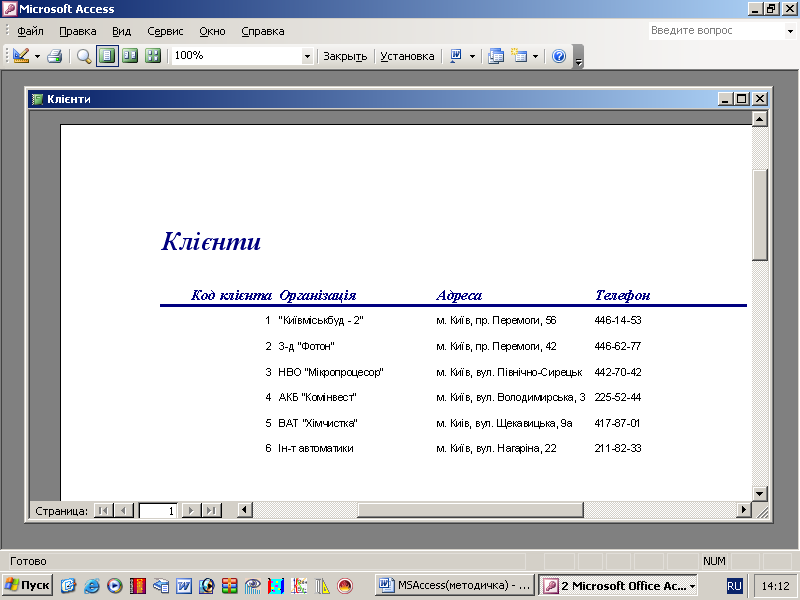
Task: Launch the eye icon app in quick launch
Action: coord(253,585)
